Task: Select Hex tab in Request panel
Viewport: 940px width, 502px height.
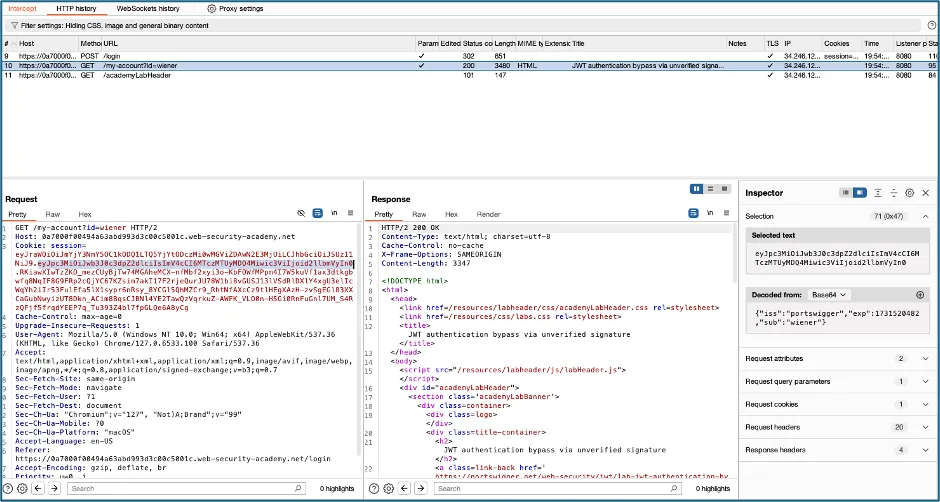Action: tap(85, 214)
